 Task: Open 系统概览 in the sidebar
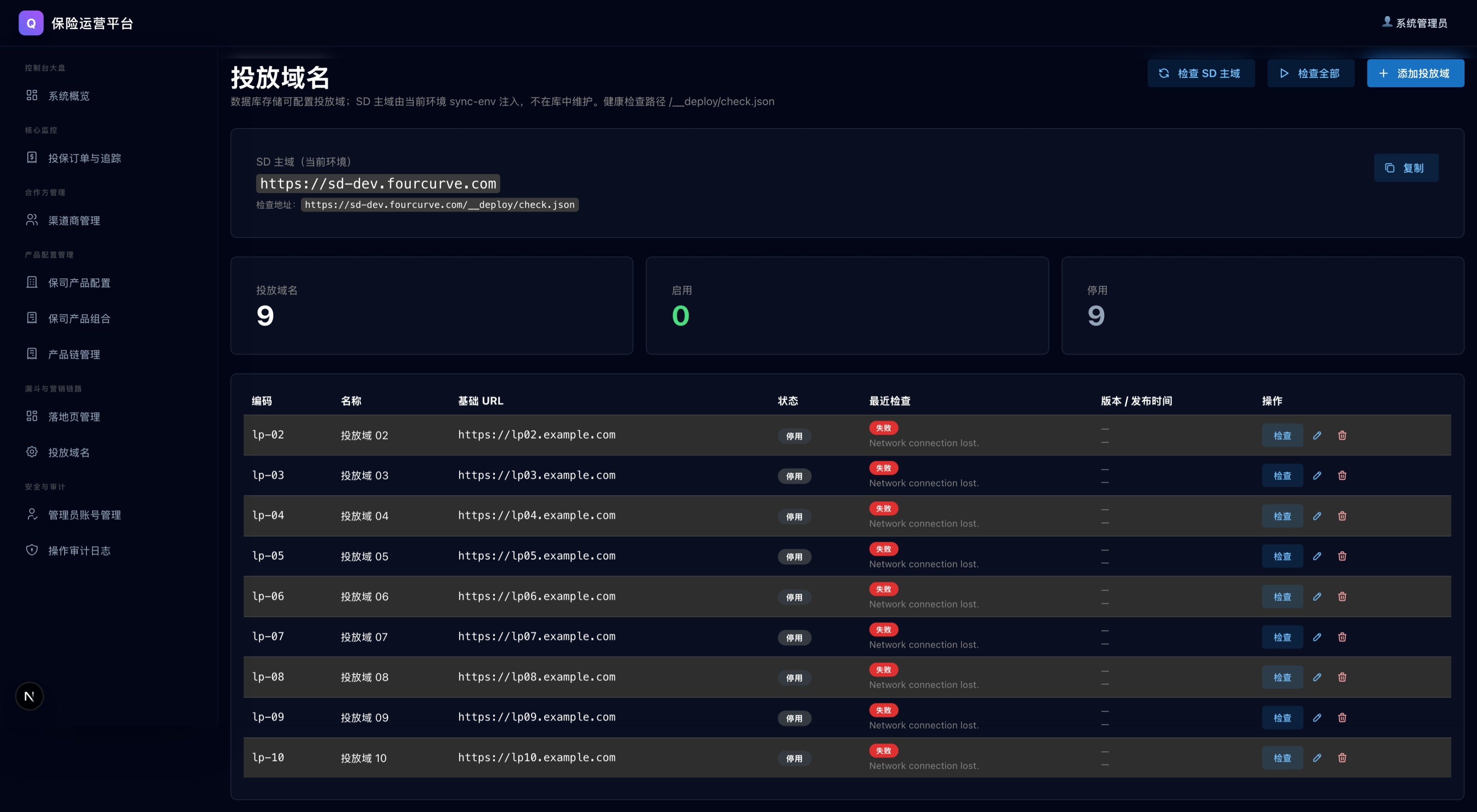coord(69,96)
